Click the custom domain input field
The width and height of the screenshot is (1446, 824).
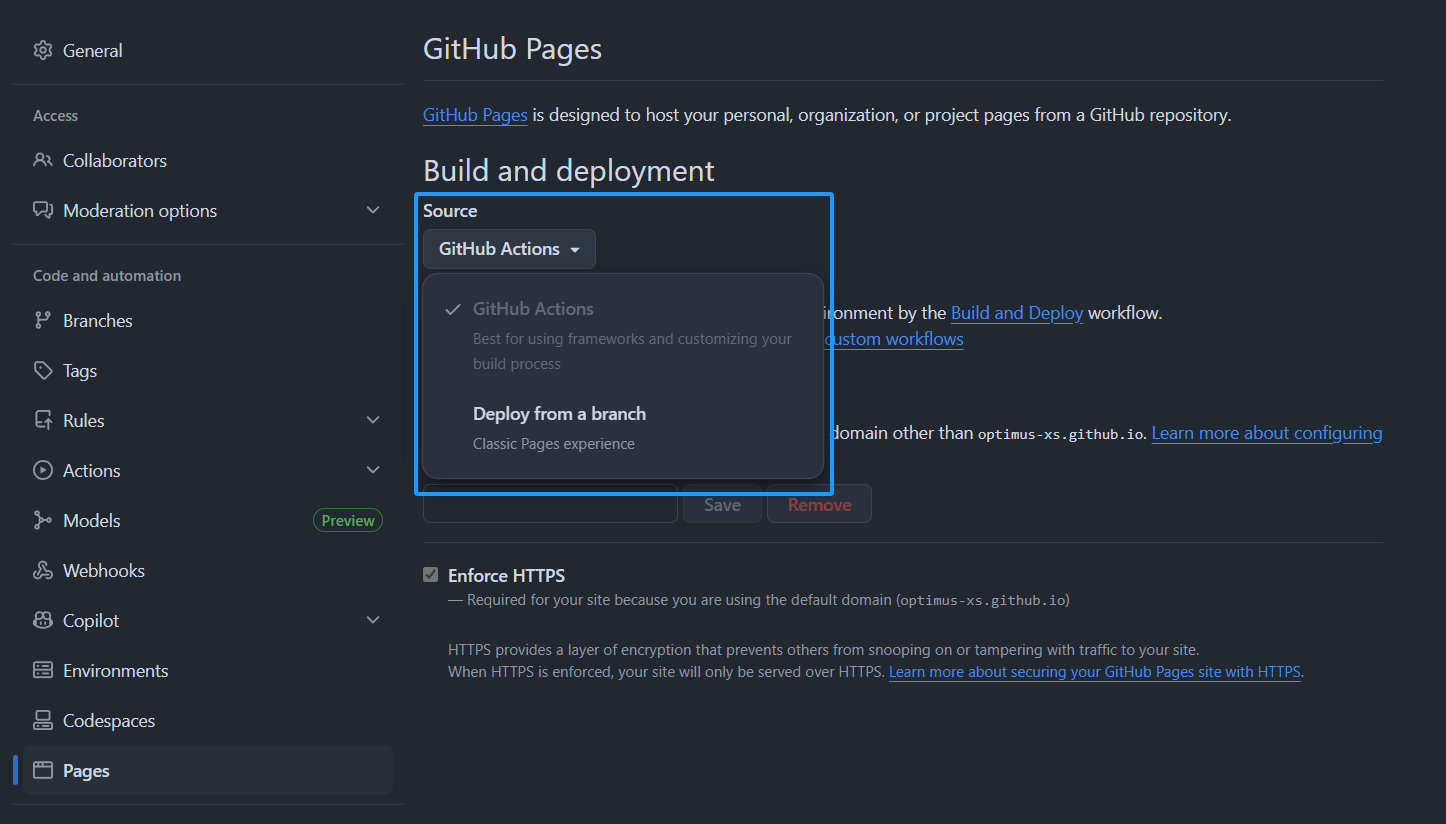pos(550,504)
